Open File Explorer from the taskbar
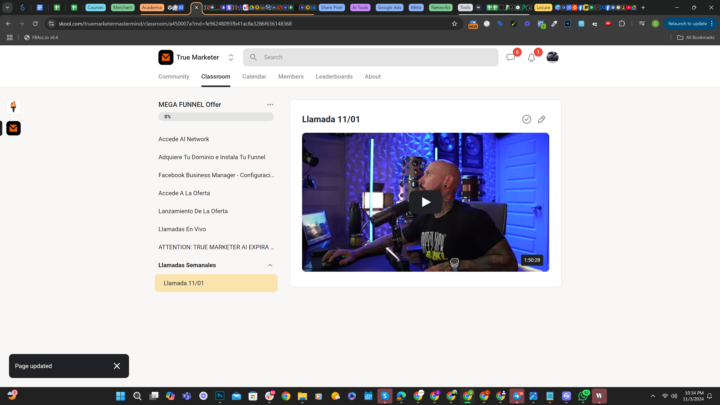This screenshot has height=405, width=720. [x=302, y=396]
